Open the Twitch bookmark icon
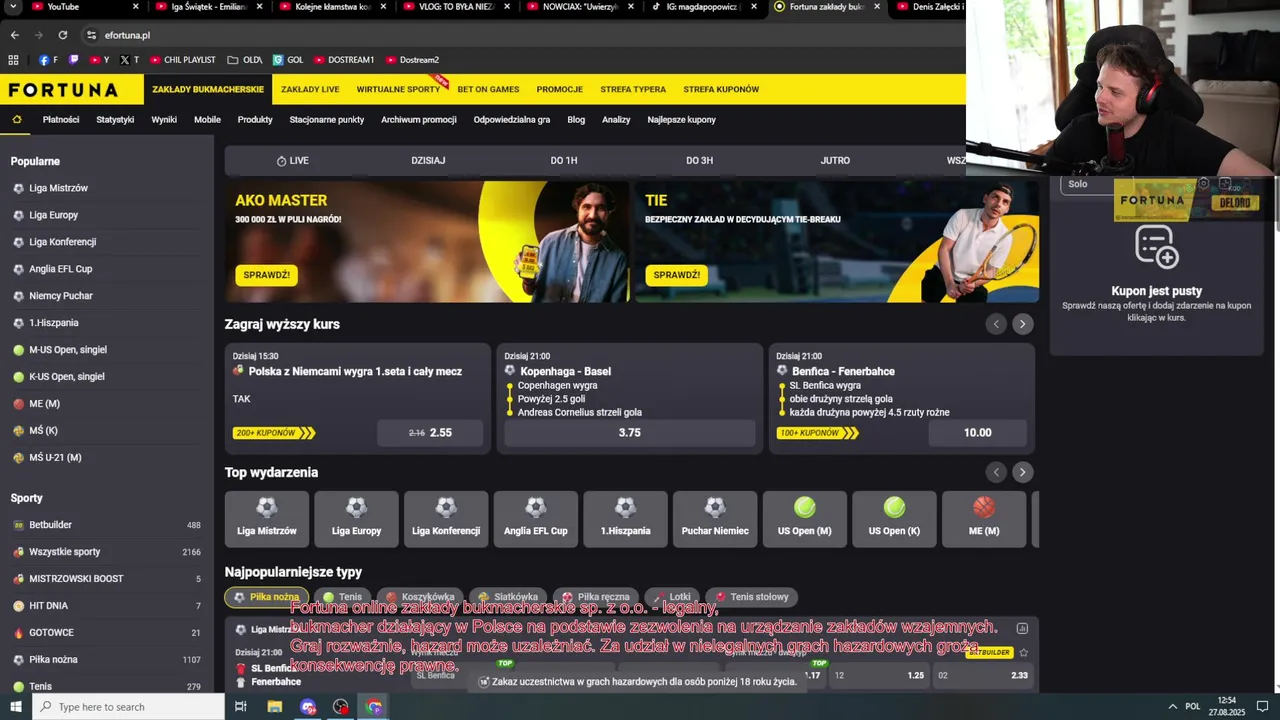The width and height of the screenshot is (1280, 720). [x=73, y=60]
